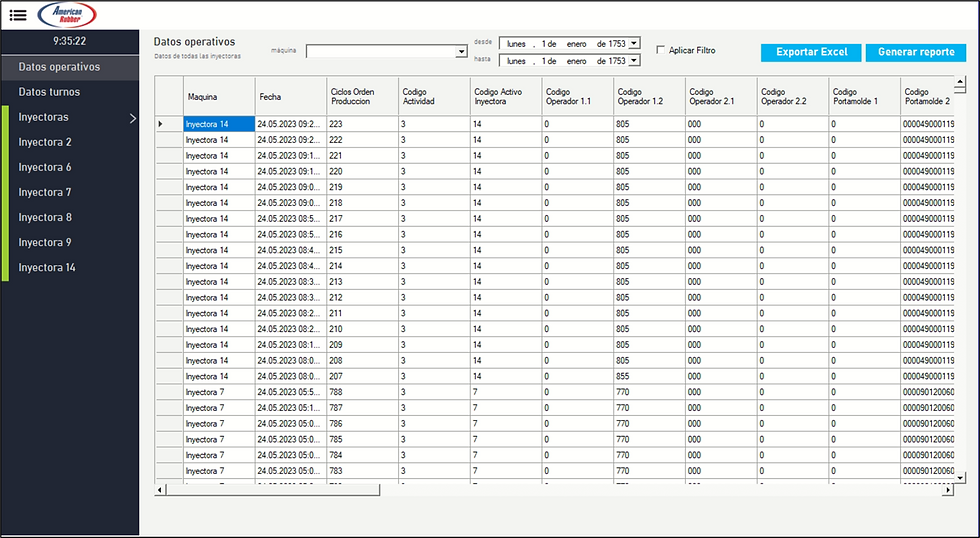Click the Maquina column header
Image resolution: width=980 pixels, height=538 pixels.
pos(219,97)
